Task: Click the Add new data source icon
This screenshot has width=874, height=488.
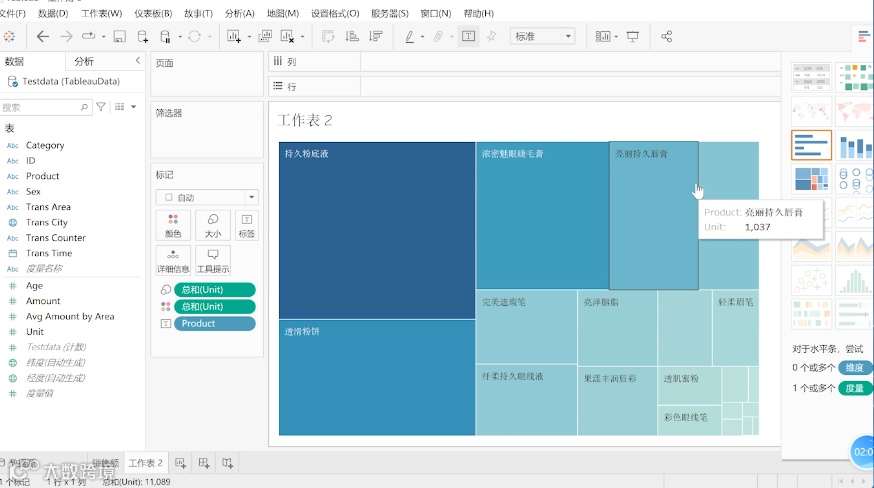Action: tap(143, 37)
